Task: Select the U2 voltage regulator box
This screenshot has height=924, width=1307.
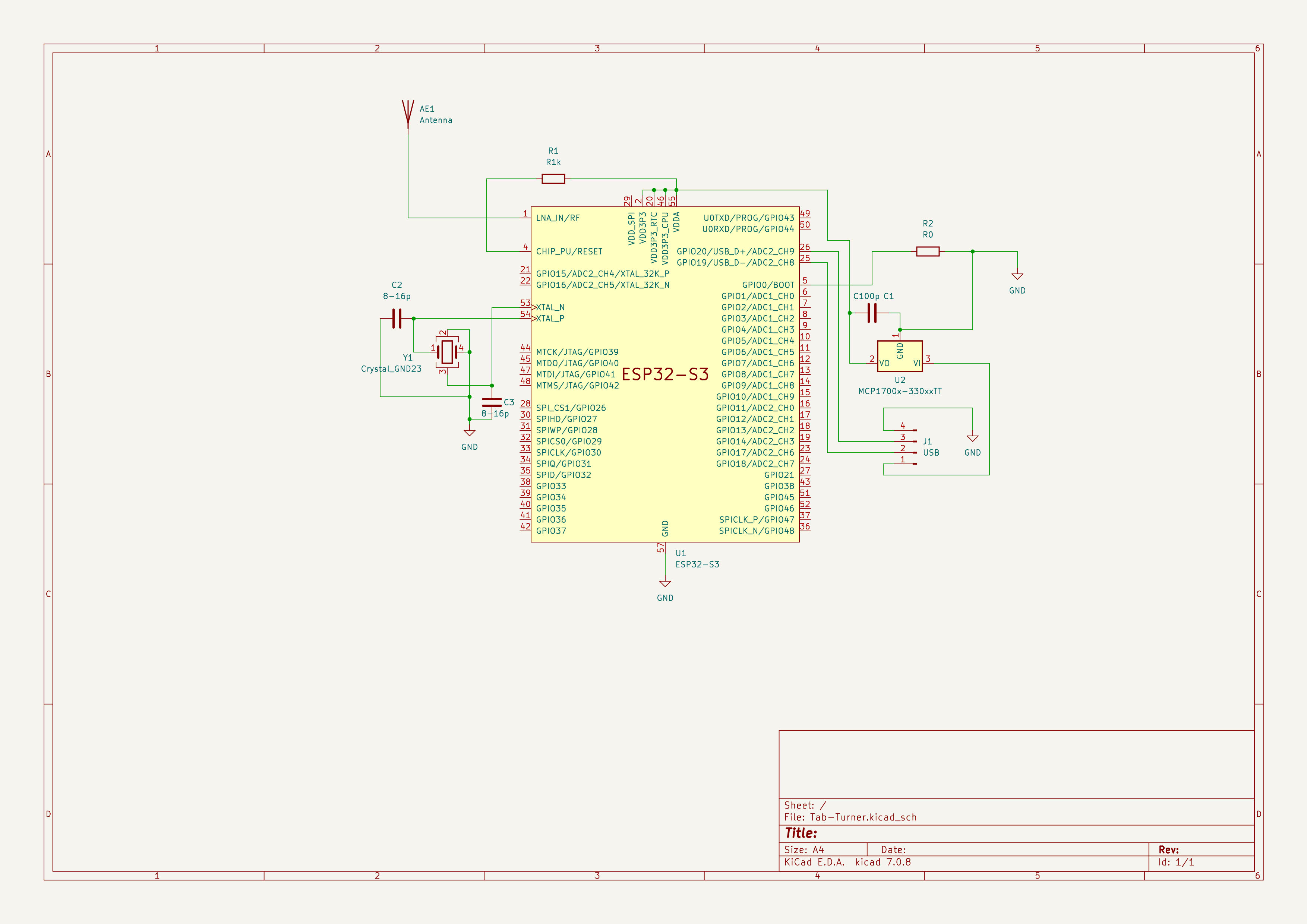Action: click(899, 356)
